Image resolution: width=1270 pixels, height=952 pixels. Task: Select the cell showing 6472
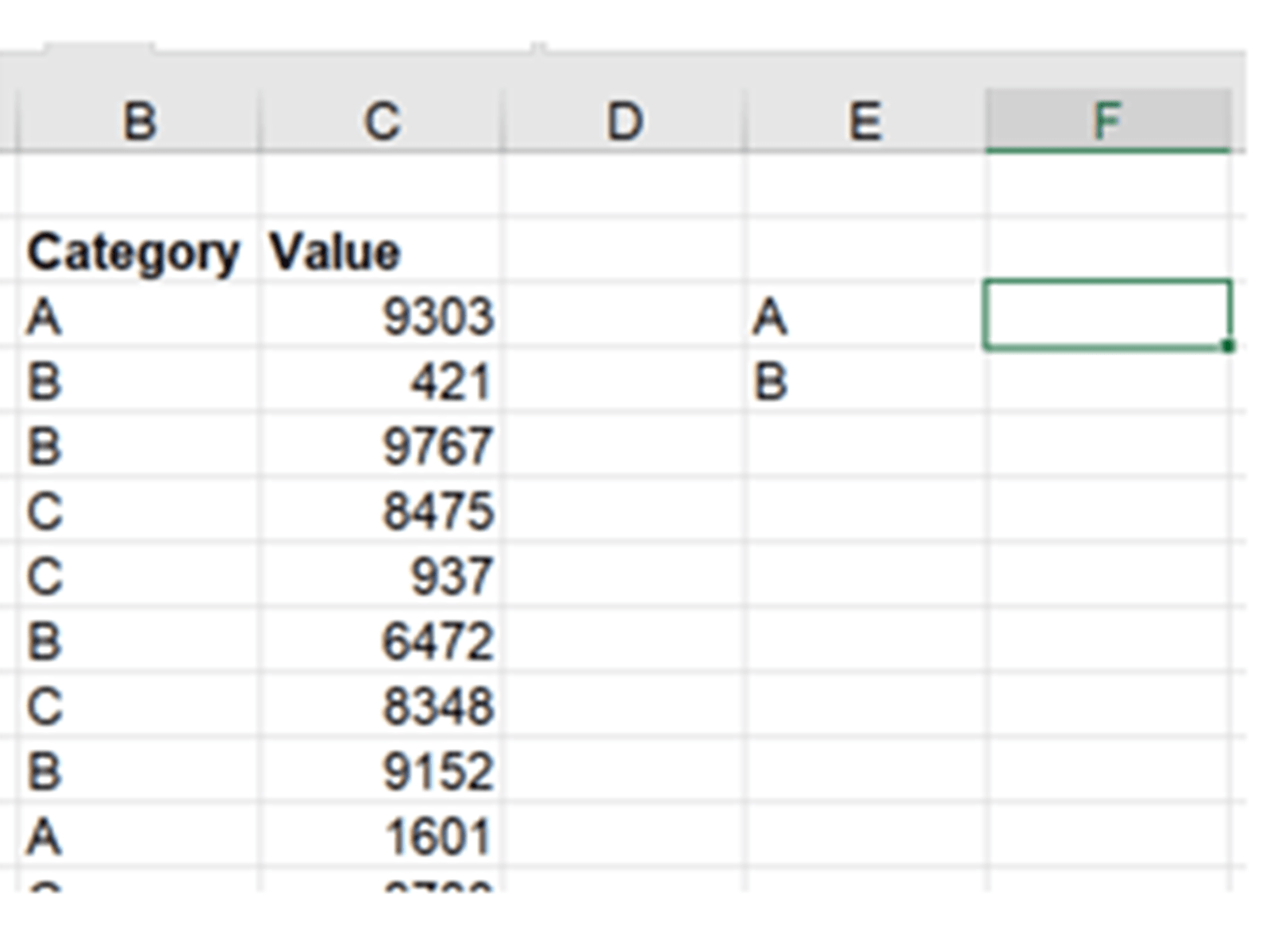coord(381,642)
